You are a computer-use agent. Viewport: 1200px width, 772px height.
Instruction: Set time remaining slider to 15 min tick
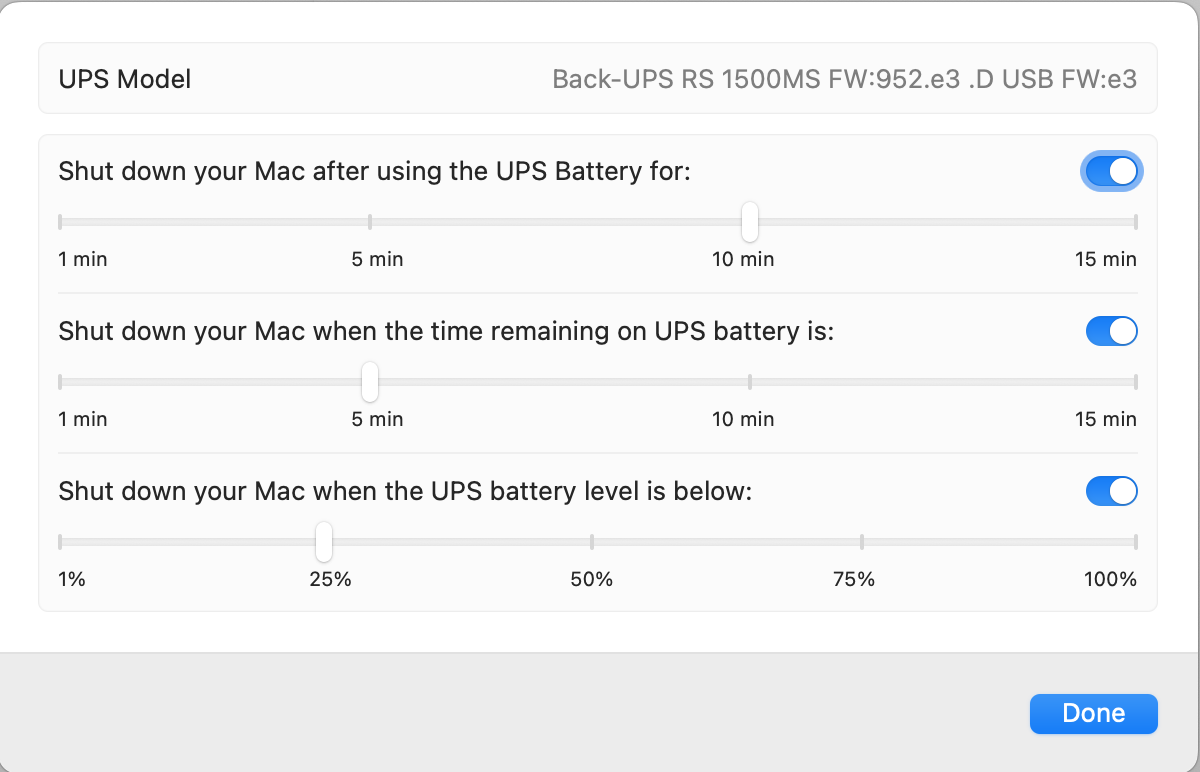tap(1136, 381)
